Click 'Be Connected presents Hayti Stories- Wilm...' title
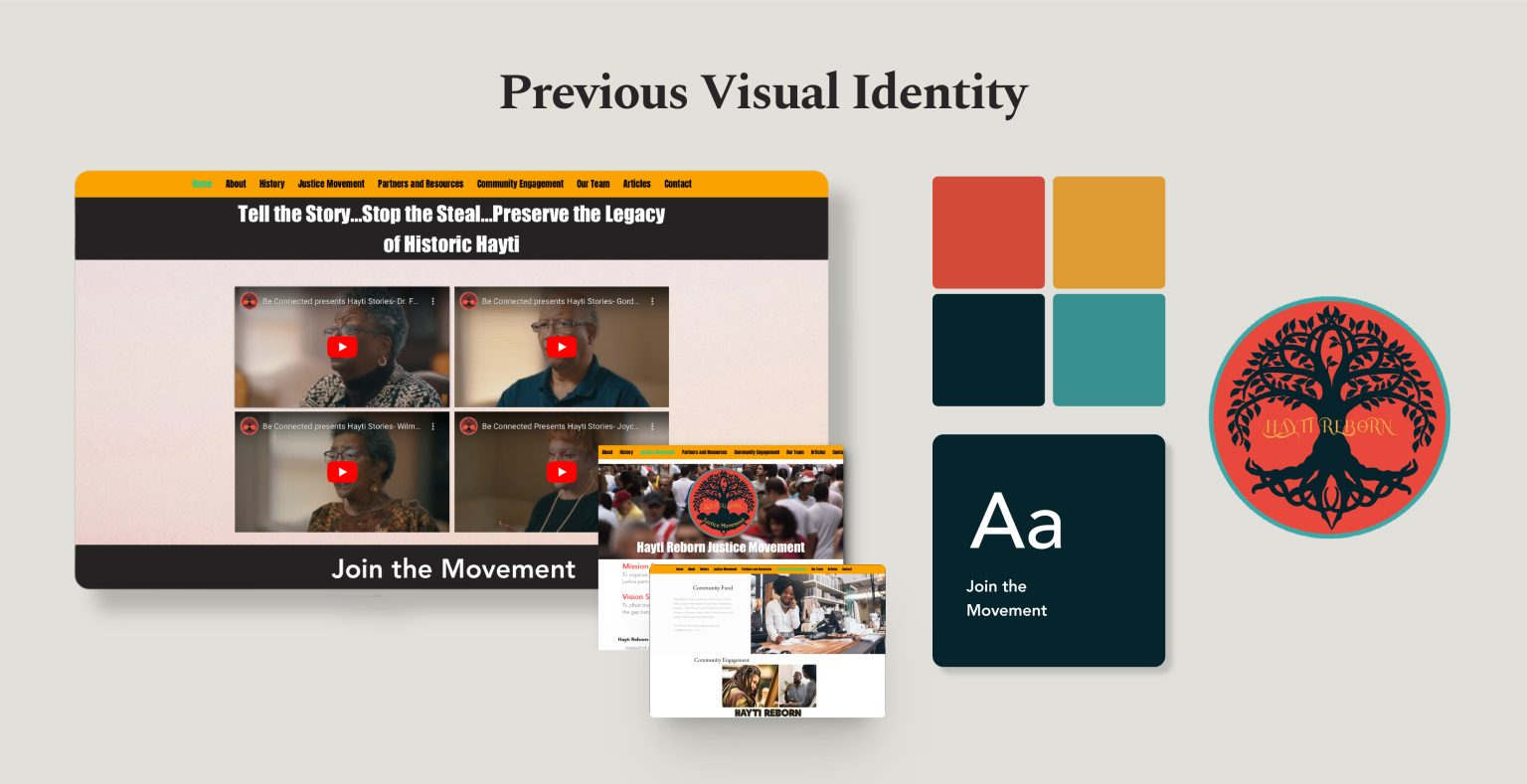 coord(341,426)
